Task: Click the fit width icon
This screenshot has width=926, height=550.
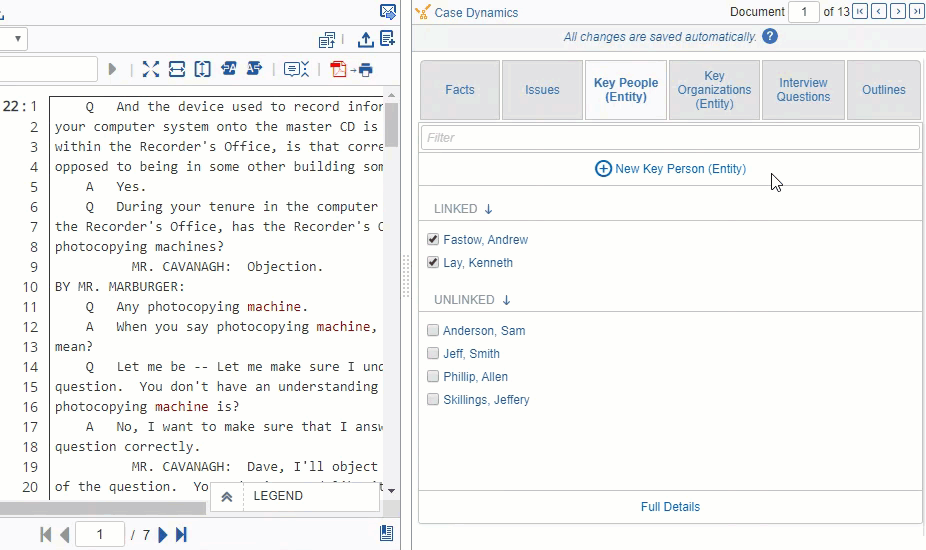Action: pos(177,69)
